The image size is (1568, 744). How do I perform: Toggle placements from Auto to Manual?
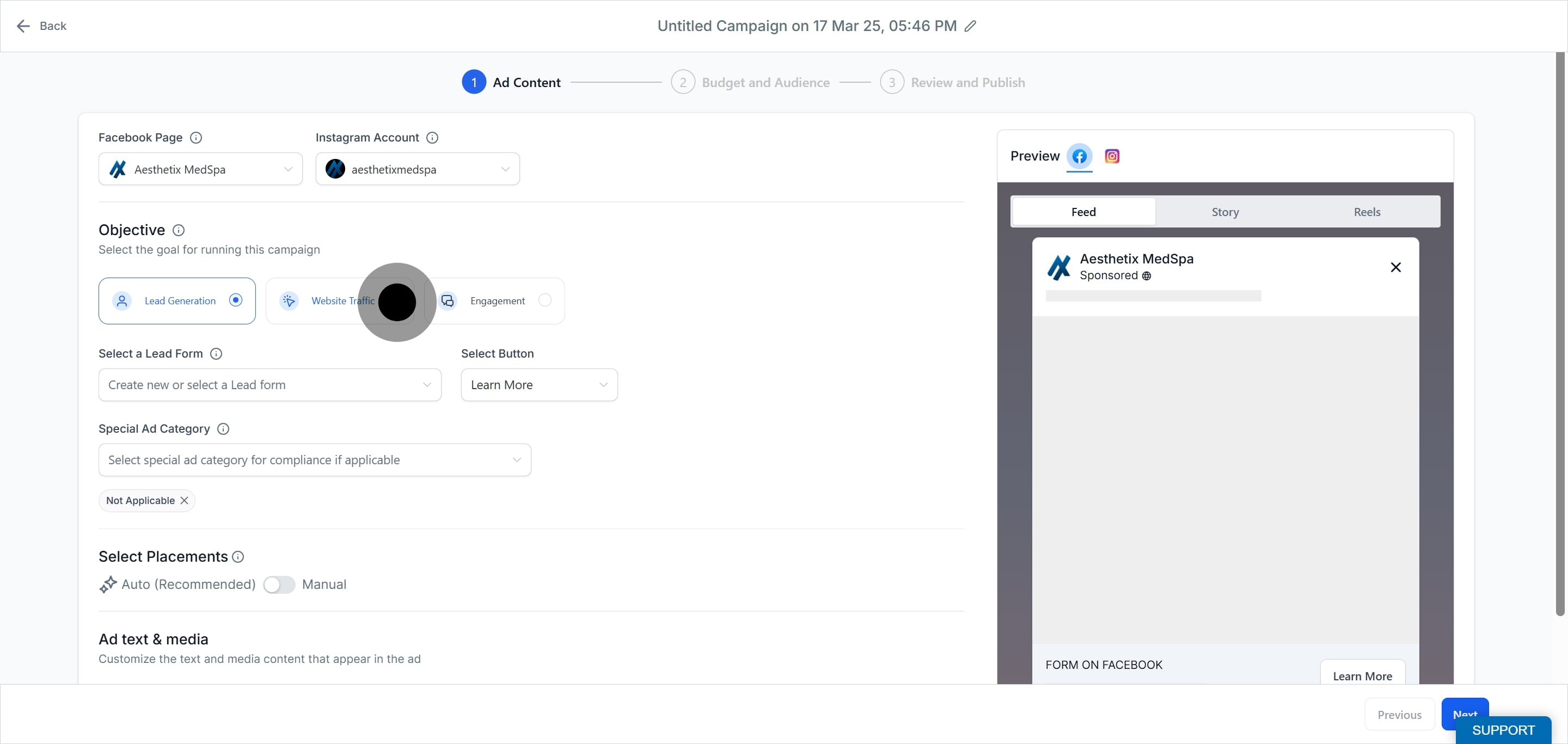[x=279, y=585]
